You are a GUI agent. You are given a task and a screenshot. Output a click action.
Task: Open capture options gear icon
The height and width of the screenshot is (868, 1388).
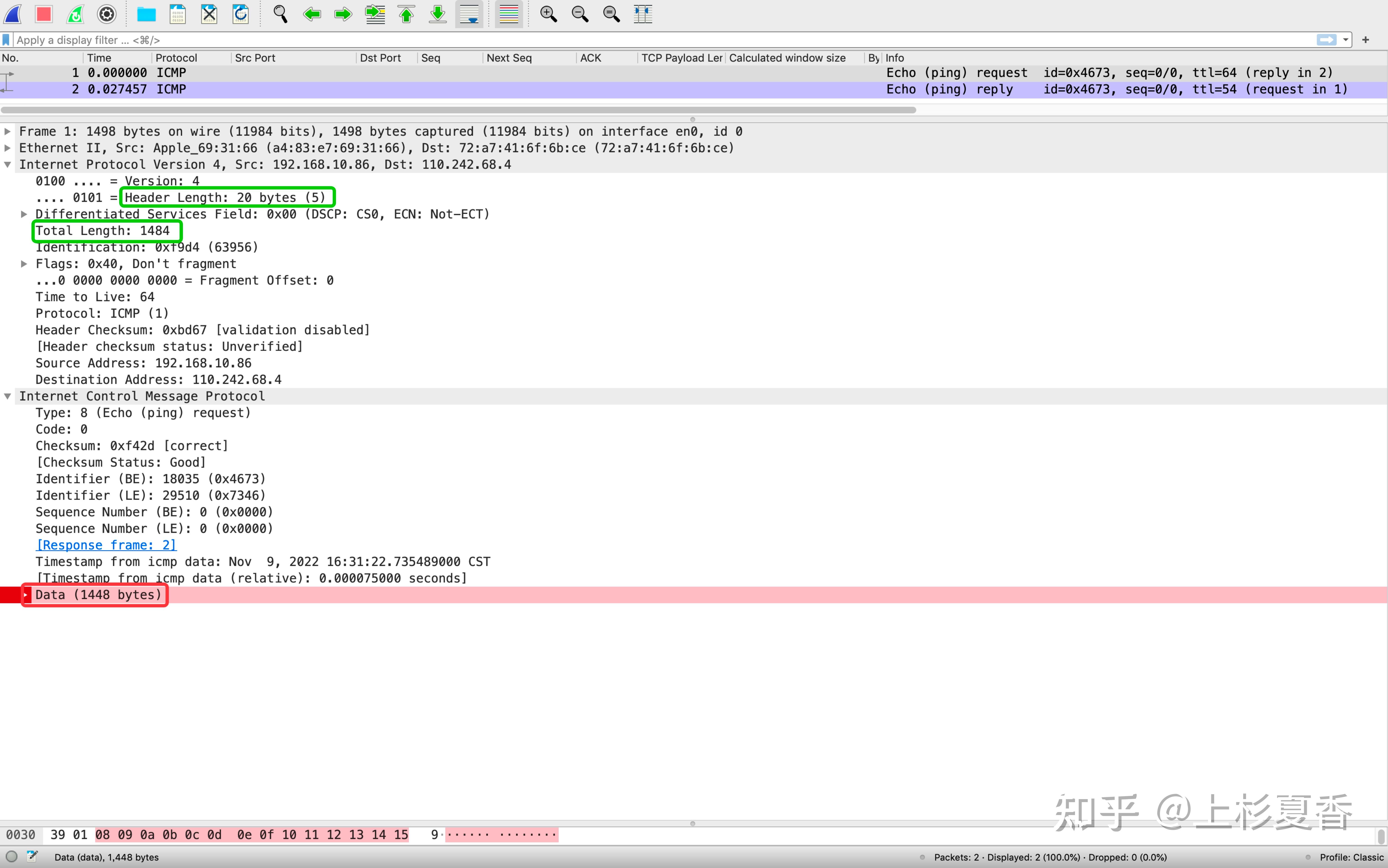coord(107,14)
